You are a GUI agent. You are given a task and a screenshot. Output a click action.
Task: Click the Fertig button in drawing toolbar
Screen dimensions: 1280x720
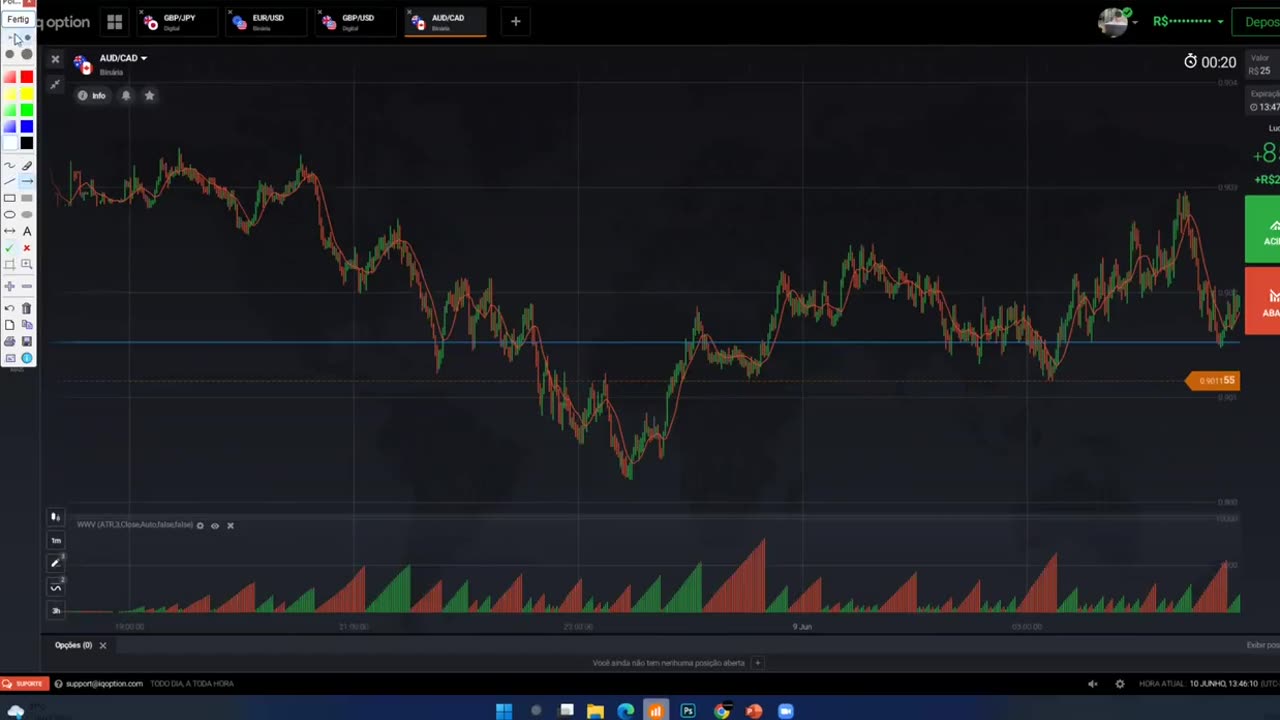click(18, 19)
